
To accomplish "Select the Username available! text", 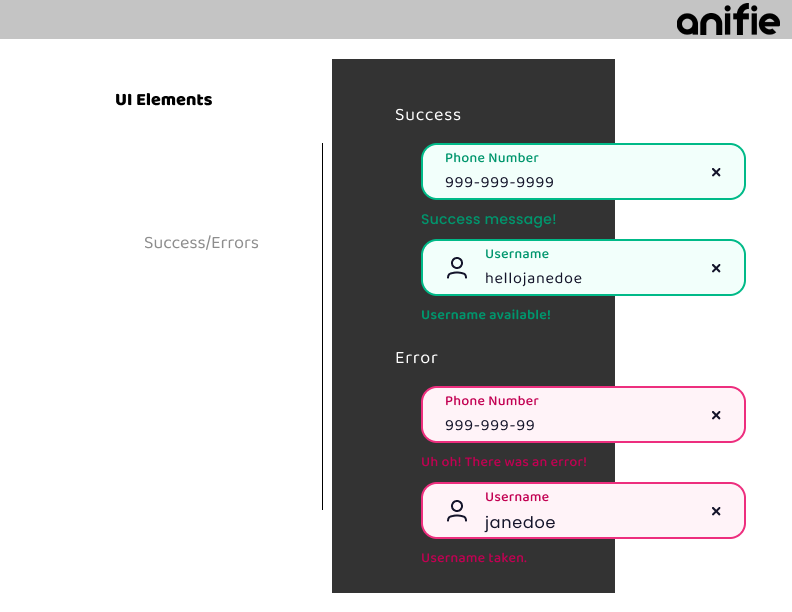I will click(x=486, y=315).
